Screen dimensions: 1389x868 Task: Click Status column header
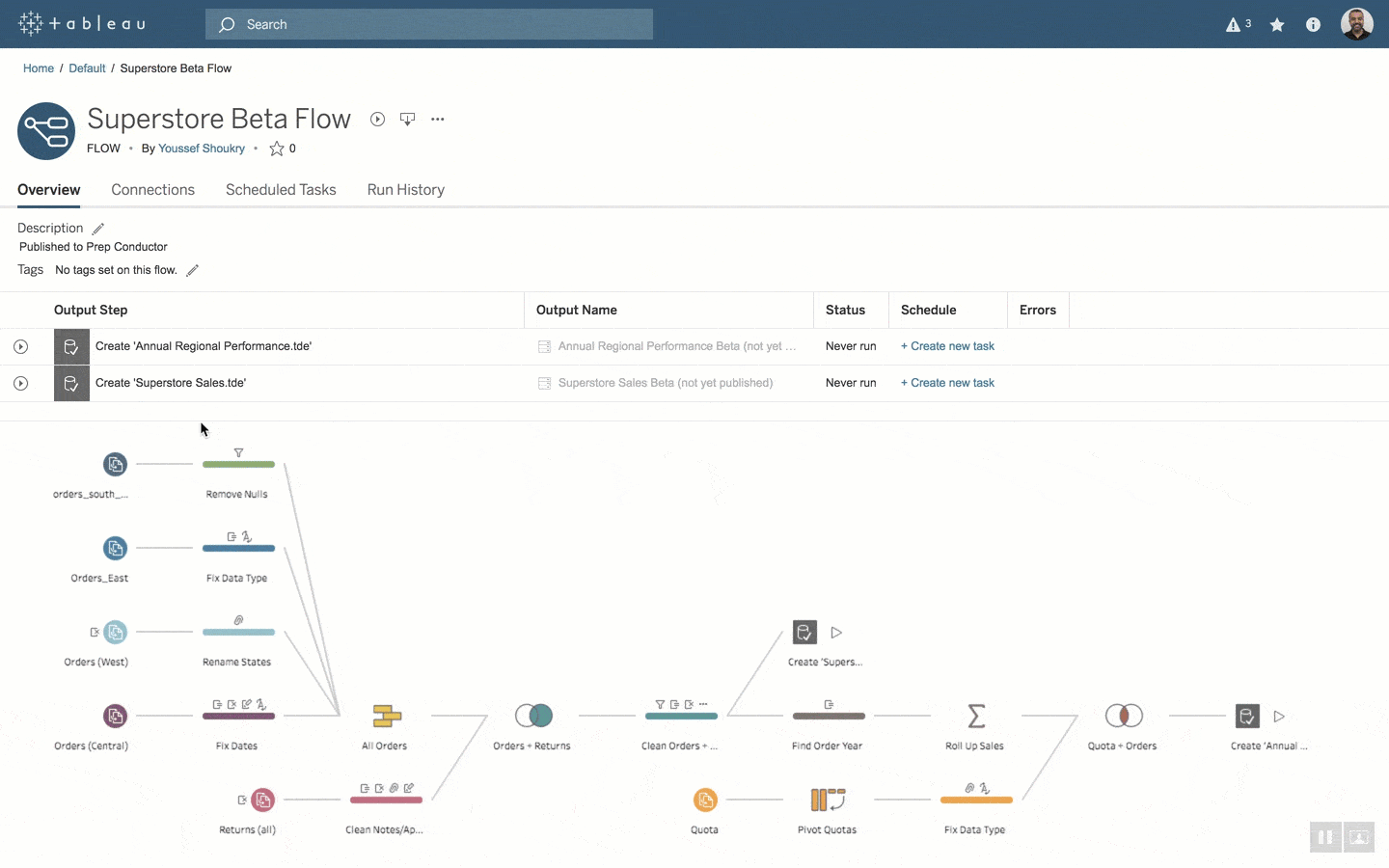(845, 310)
